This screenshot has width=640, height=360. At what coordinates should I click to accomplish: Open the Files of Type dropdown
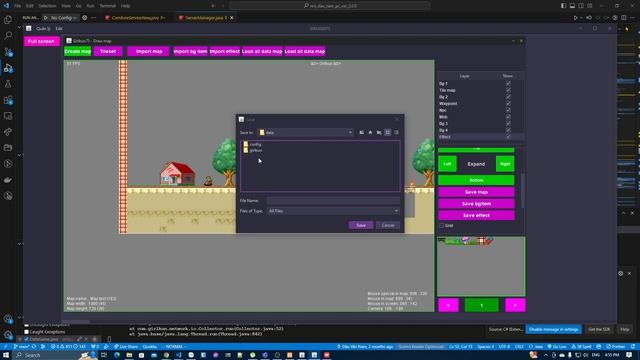coord(333,211)
